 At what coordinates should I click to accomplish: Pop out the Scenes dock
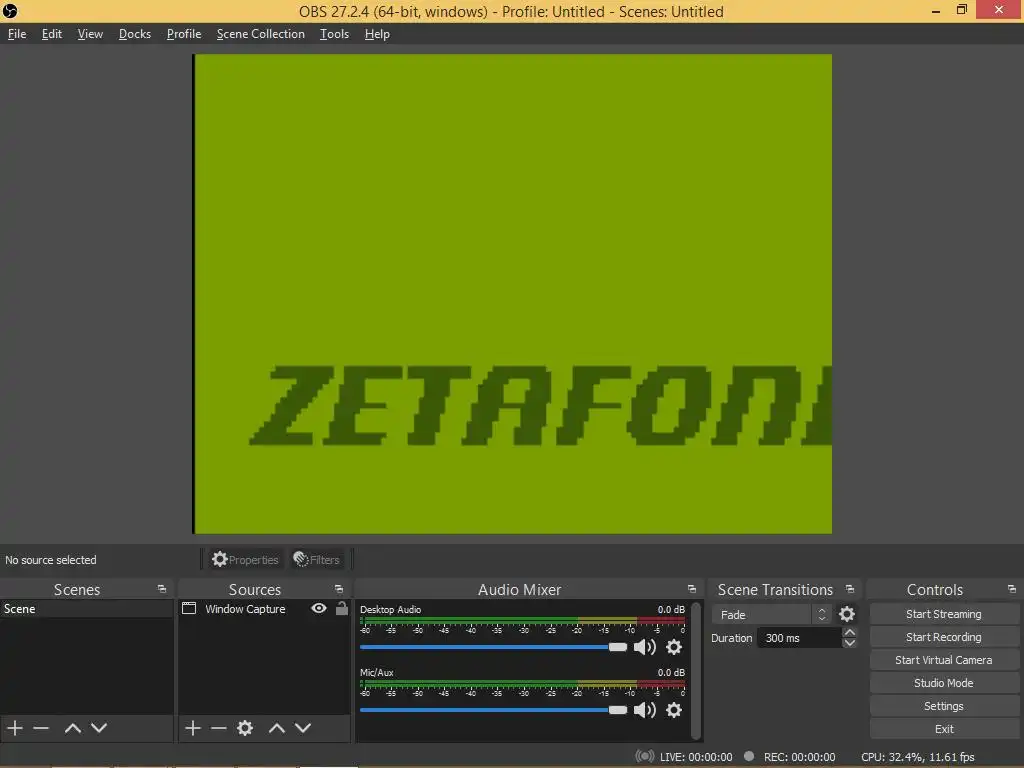tap(162, 589)
